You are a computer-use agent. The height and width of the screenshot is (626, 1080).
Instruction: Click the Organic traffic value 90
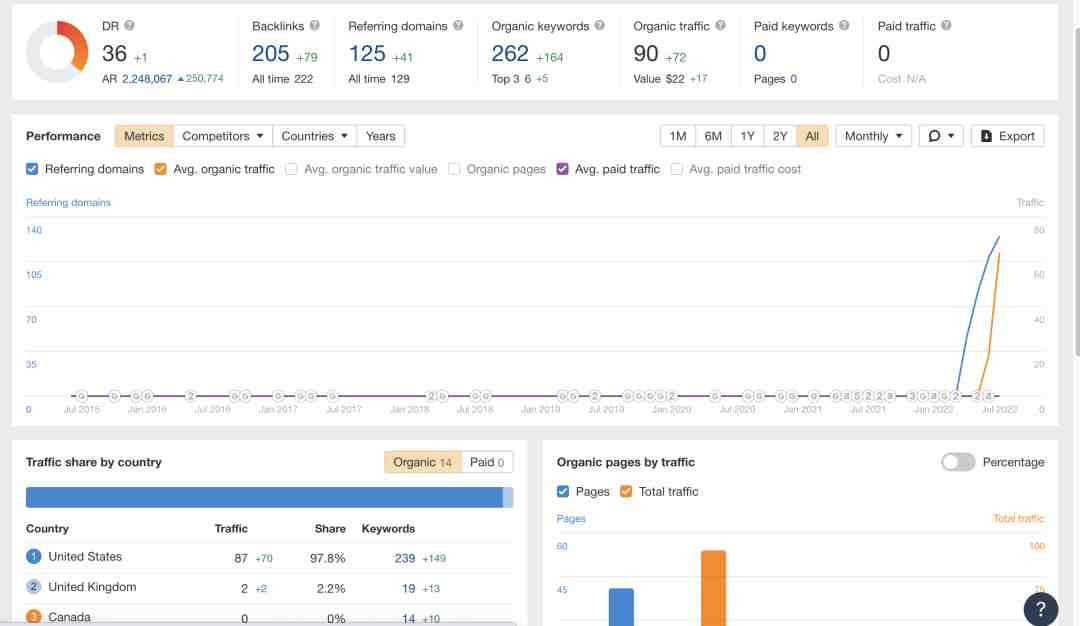coord(646,53)
